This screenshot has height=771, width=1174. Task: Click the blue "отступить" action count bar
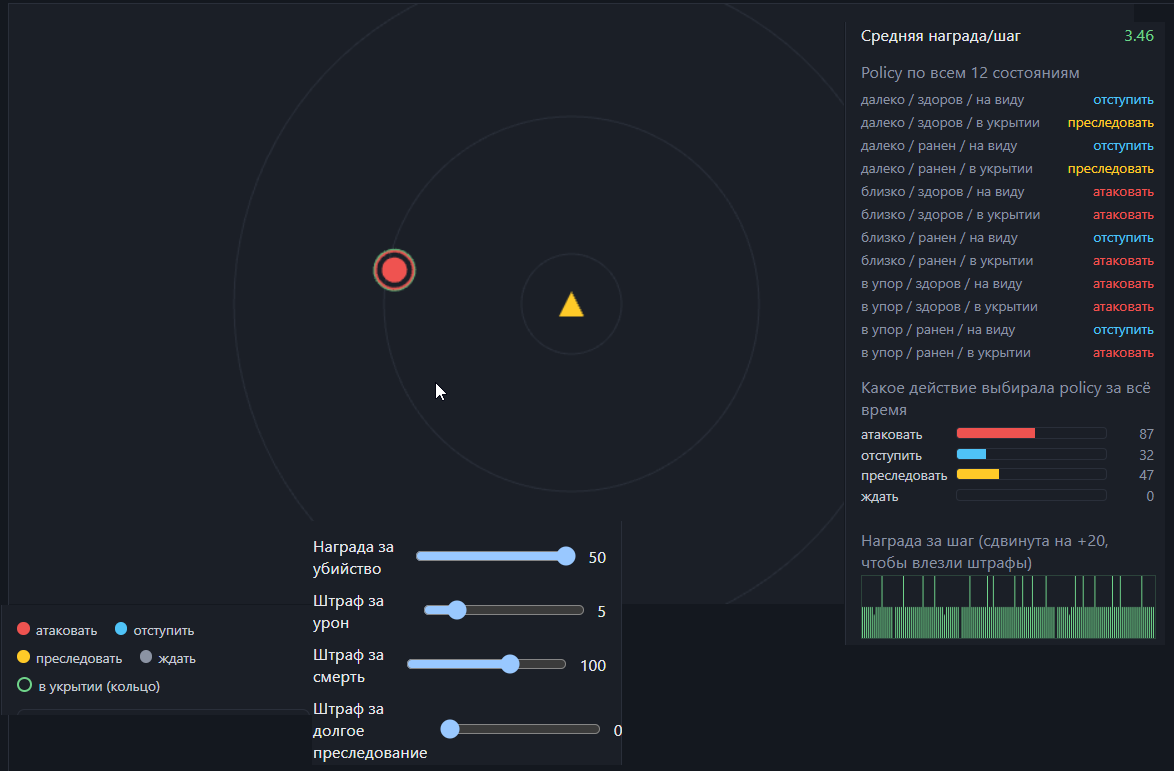click(x=1031, y=454)
